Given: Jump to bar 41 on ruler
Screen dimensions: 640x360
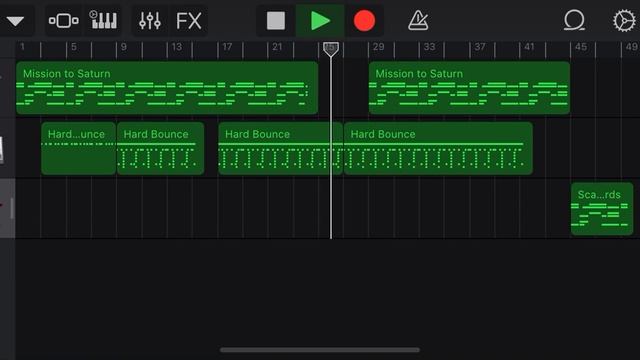Looking at the screenshot, I should (529, 47).
